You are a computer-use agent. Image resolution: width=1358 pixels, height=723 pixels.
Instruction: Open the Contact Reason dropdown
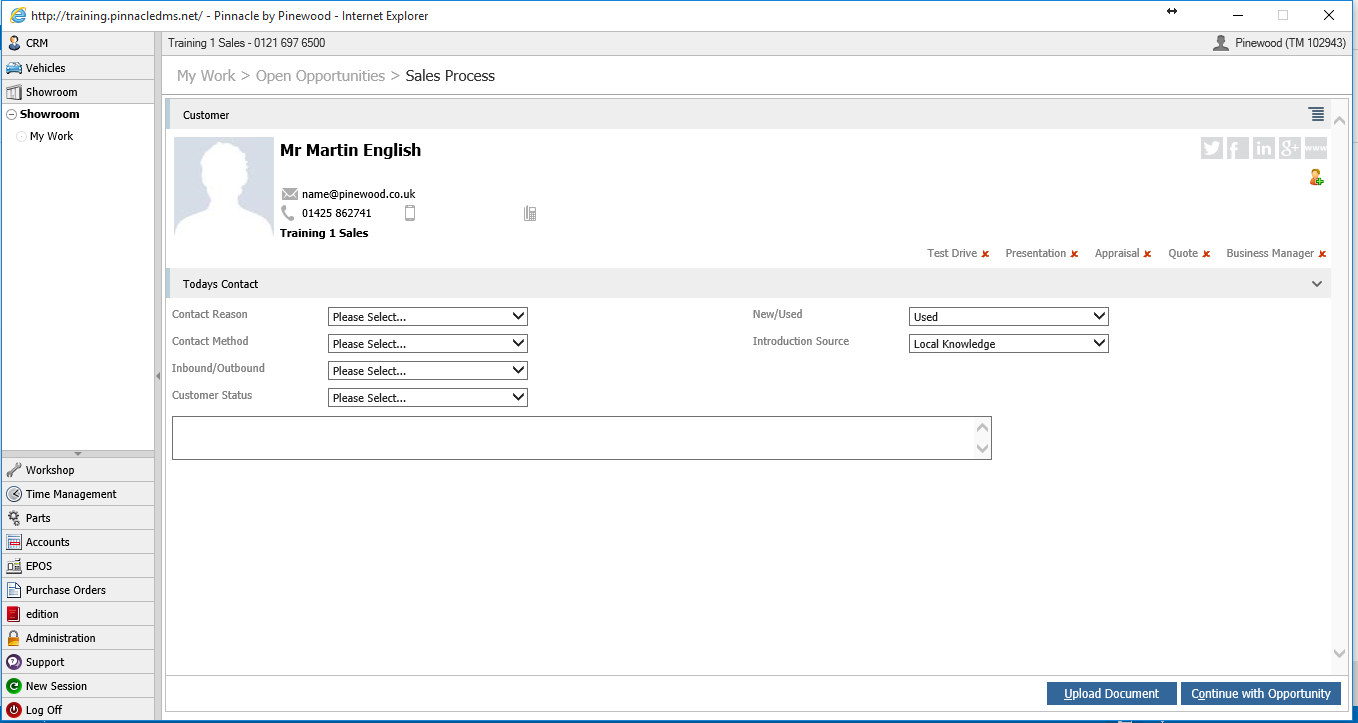click(x=428, y=317)
